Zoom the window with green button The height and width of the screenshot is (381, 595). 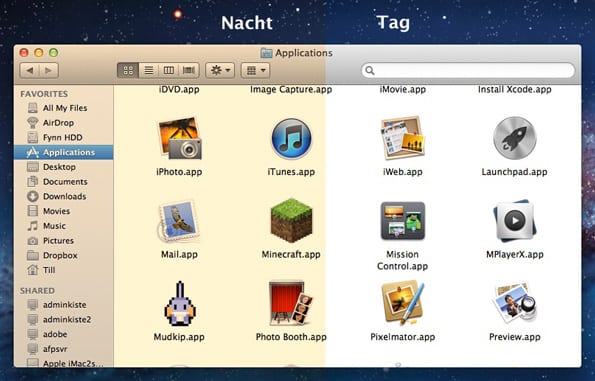coord(54,52)
